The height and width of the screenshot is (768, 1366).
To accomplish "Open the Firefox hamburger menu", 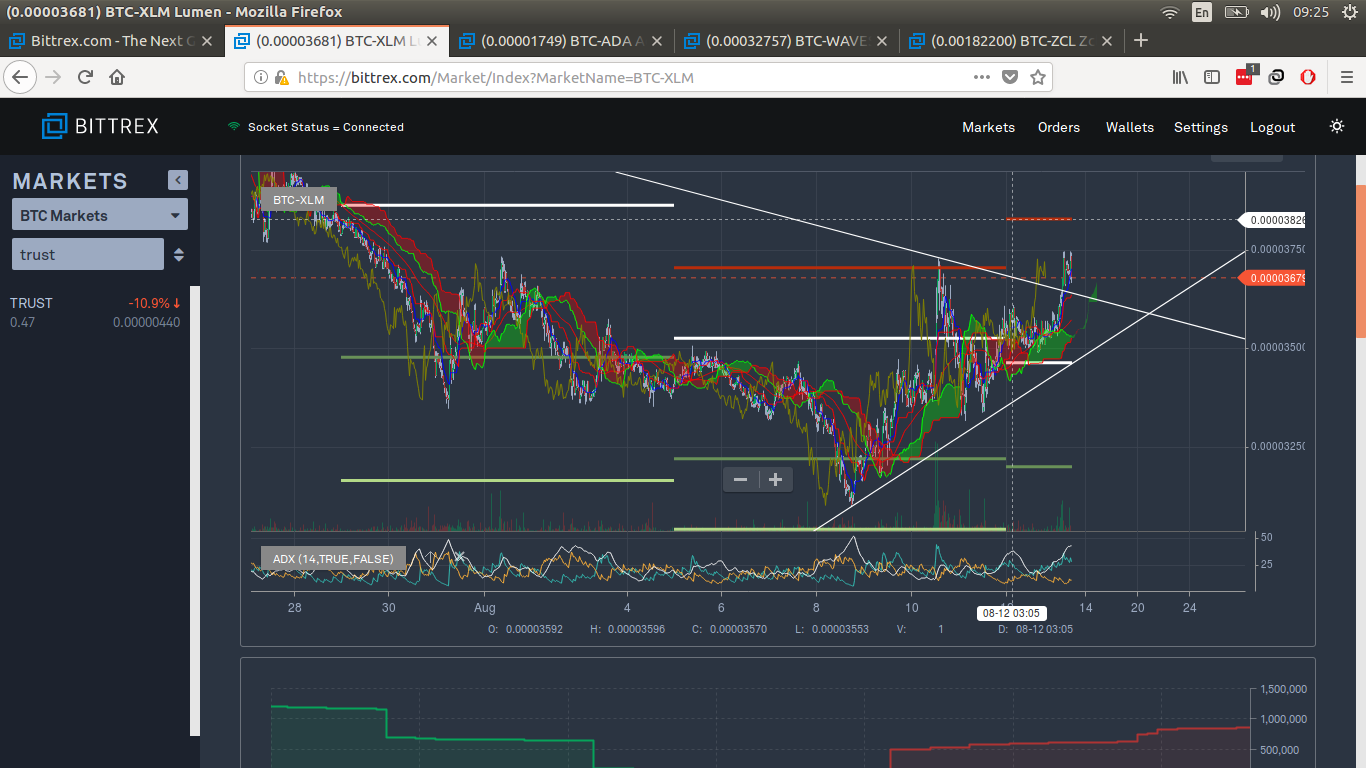I will click(1346, 77).
